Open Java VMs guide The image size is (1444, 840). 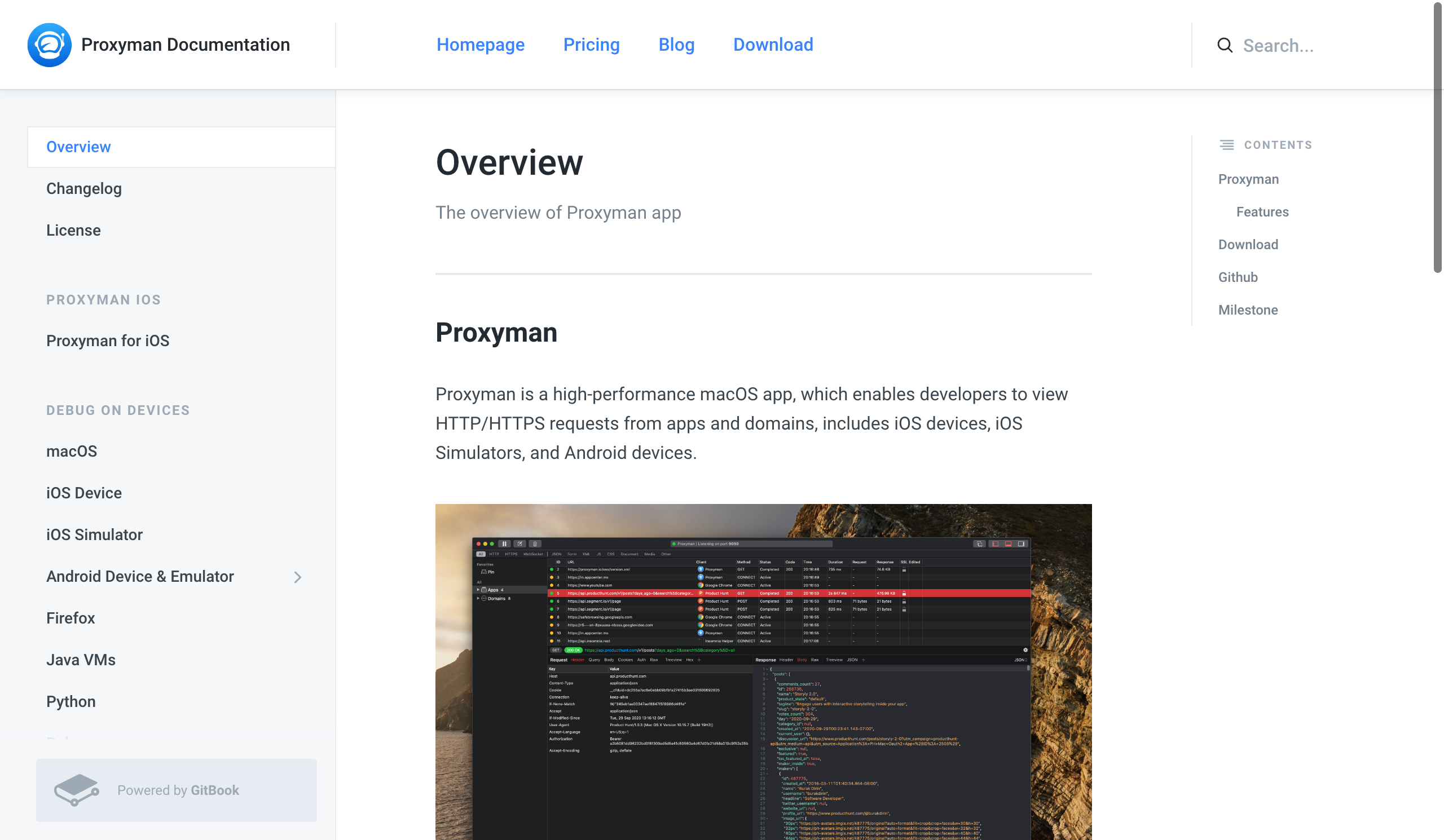(x=81, y=660)
